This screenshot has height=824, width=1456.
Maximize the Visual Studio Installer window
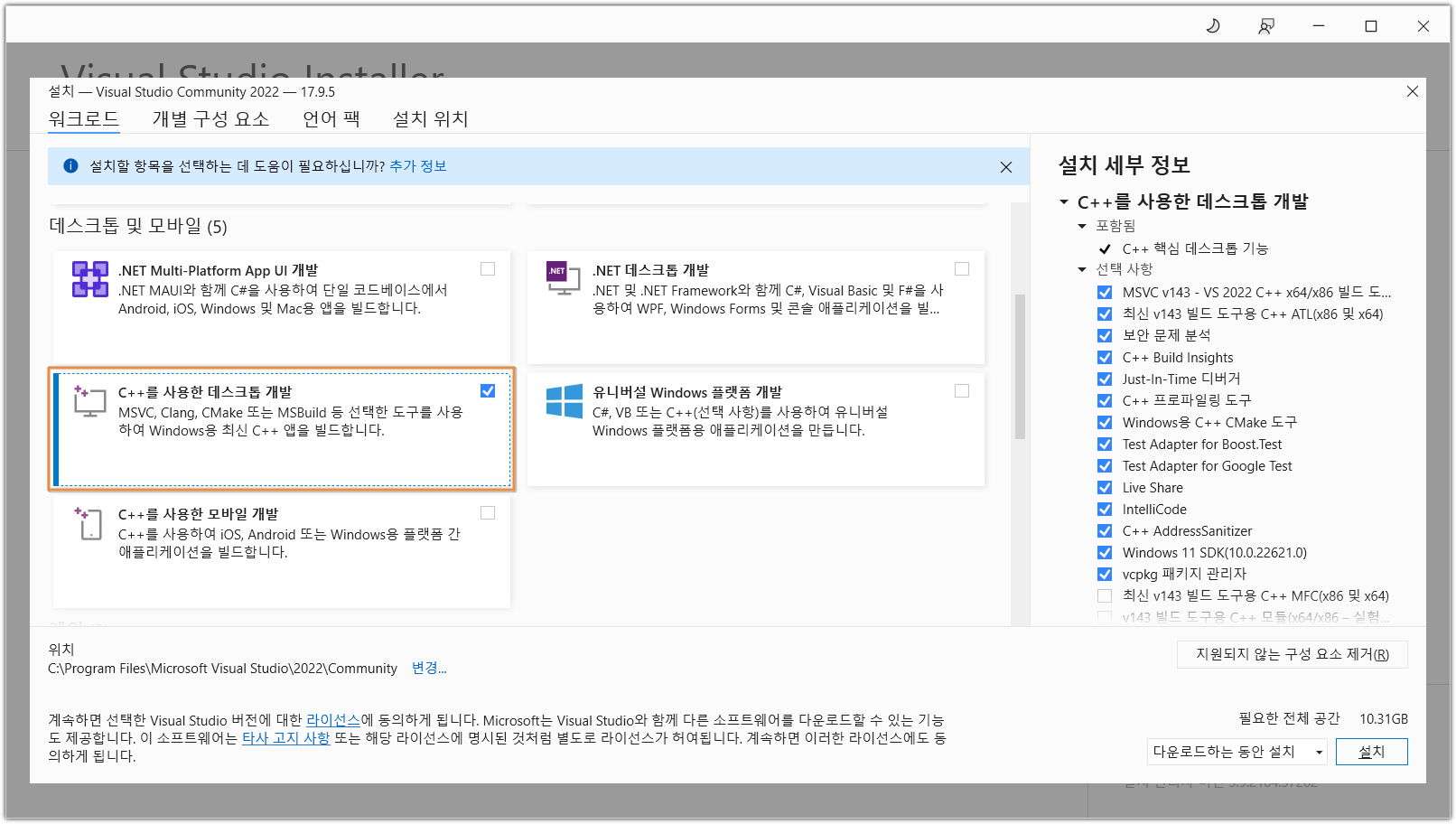click(x=1371, y=26)
